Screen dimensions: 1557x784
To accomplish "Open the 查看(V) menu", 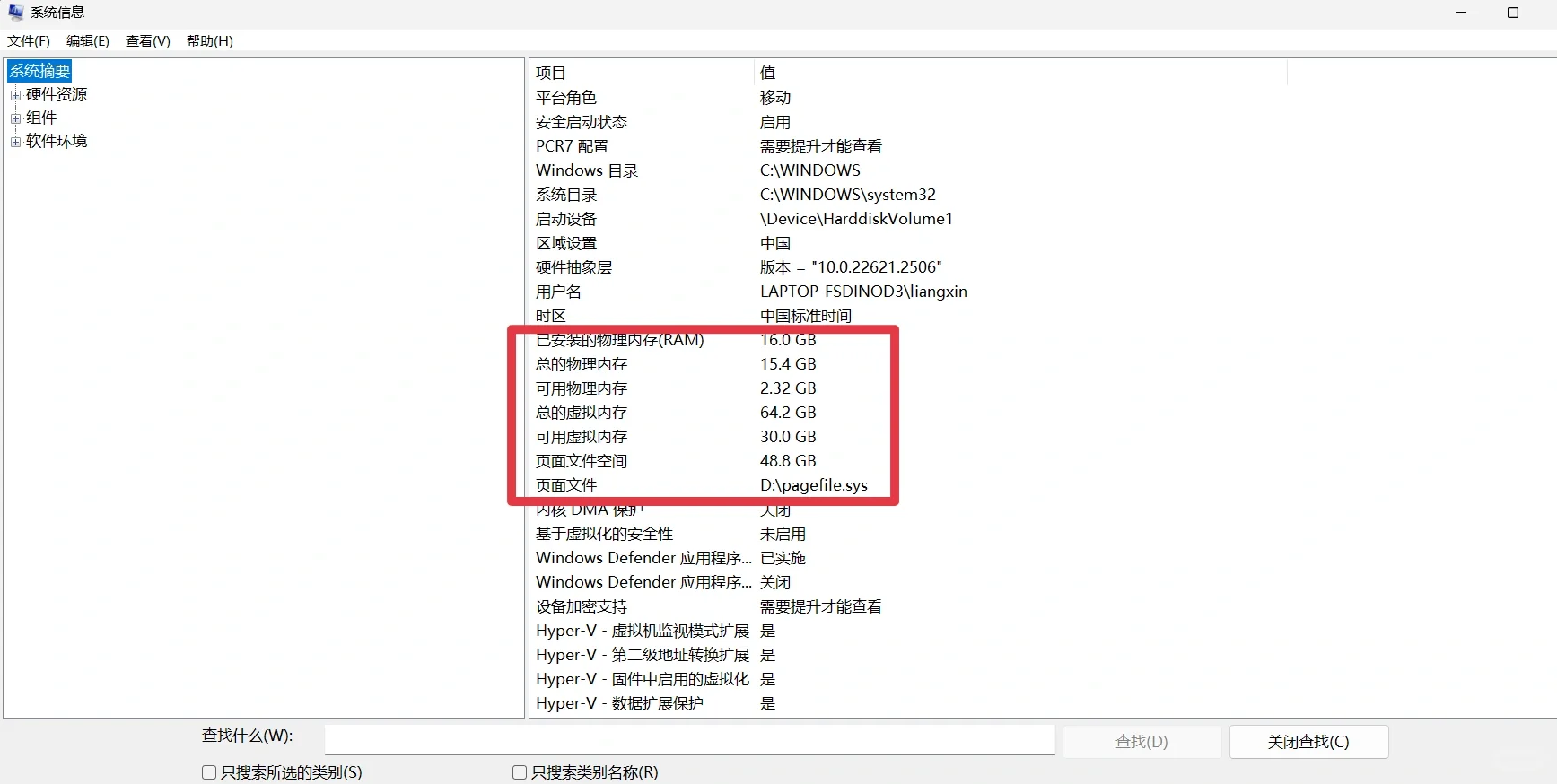I will [x=148, y=41].
